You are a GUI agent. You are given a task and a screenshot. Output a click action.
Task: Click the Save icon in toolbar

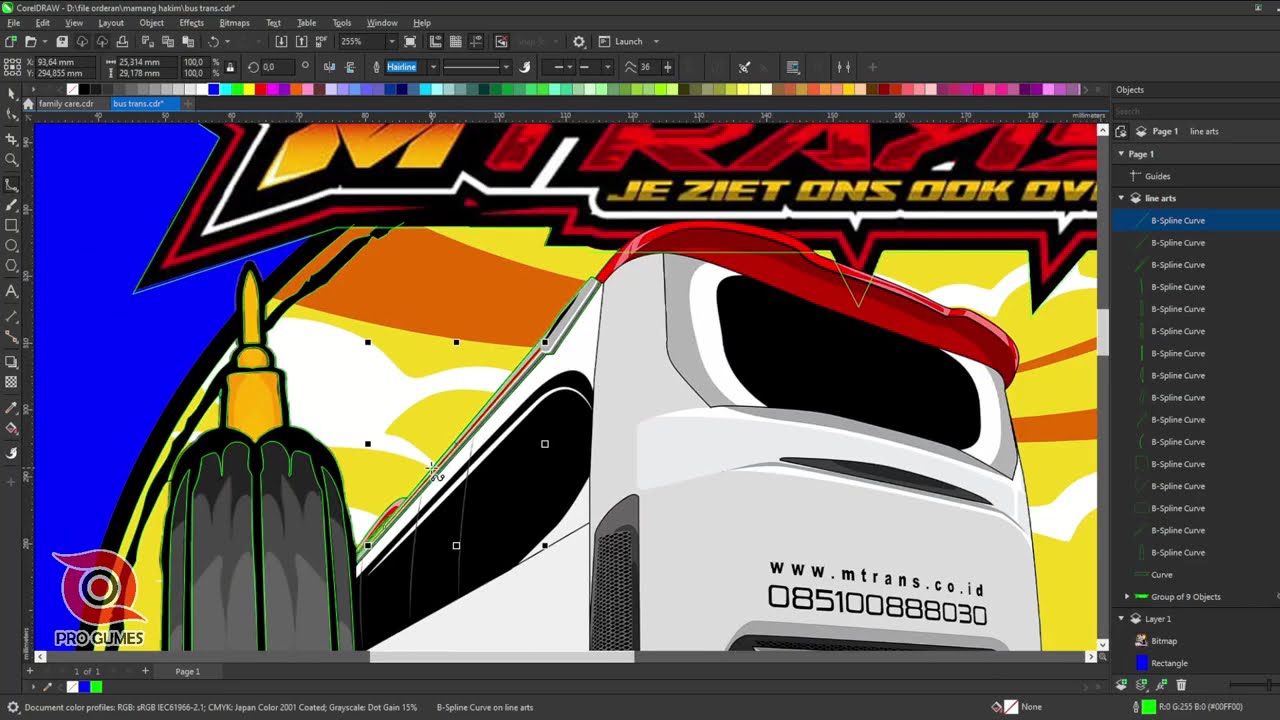coord(62,42)
